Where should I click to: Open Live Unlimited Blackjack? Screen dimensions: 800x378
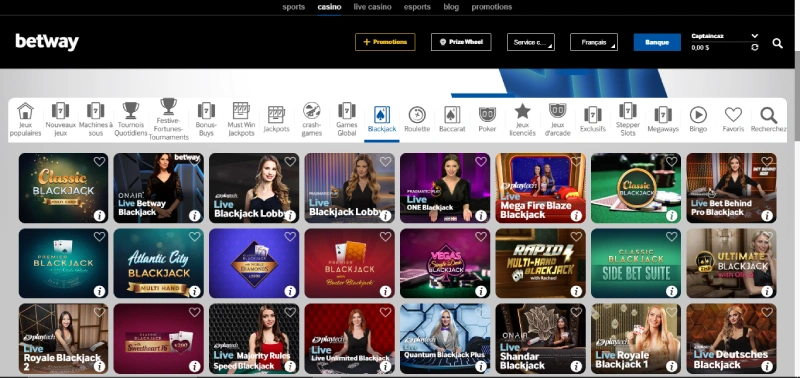click(x=349, y=339)
